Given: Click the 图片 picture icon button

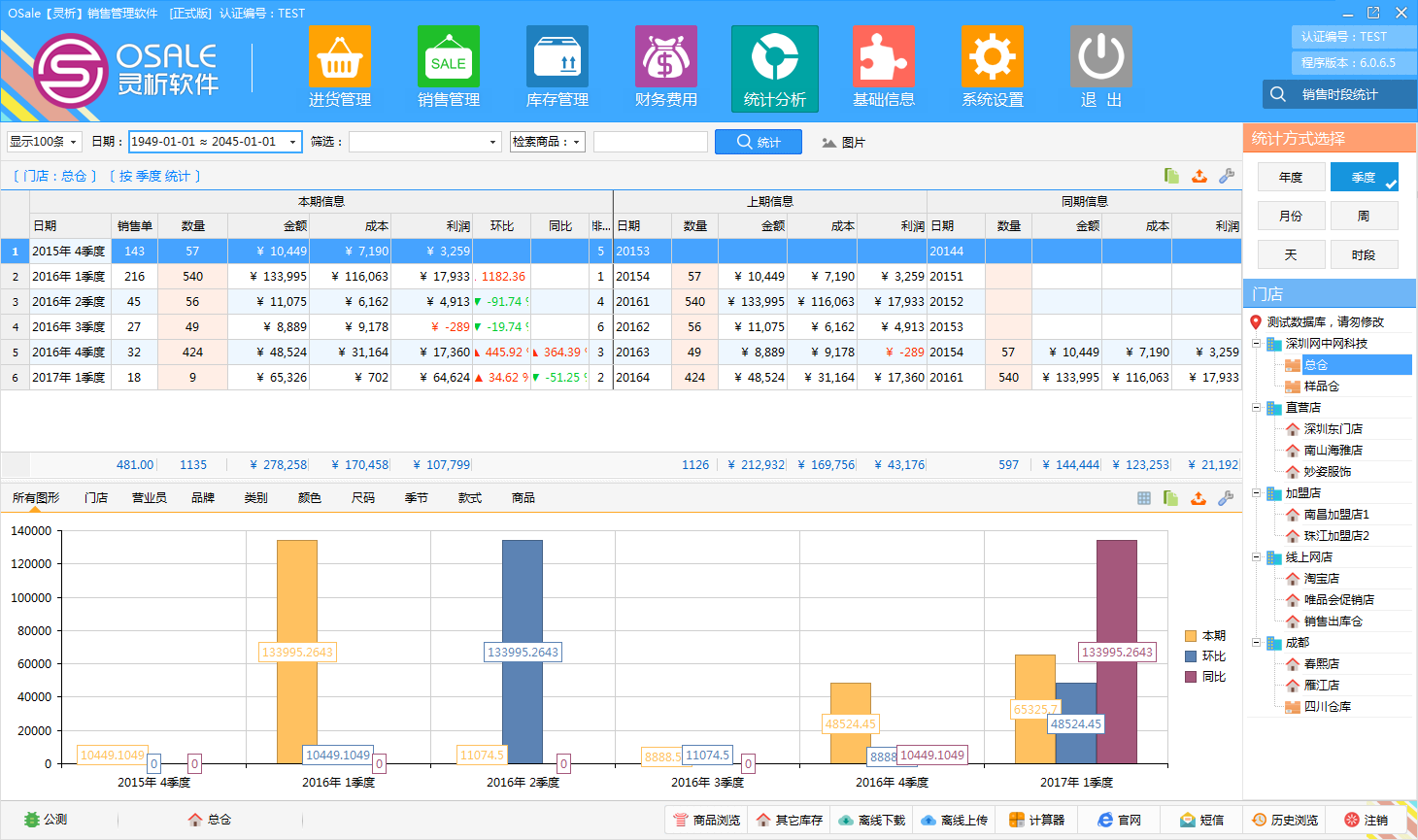Looking at the screenshot, I should pos(843,142).
